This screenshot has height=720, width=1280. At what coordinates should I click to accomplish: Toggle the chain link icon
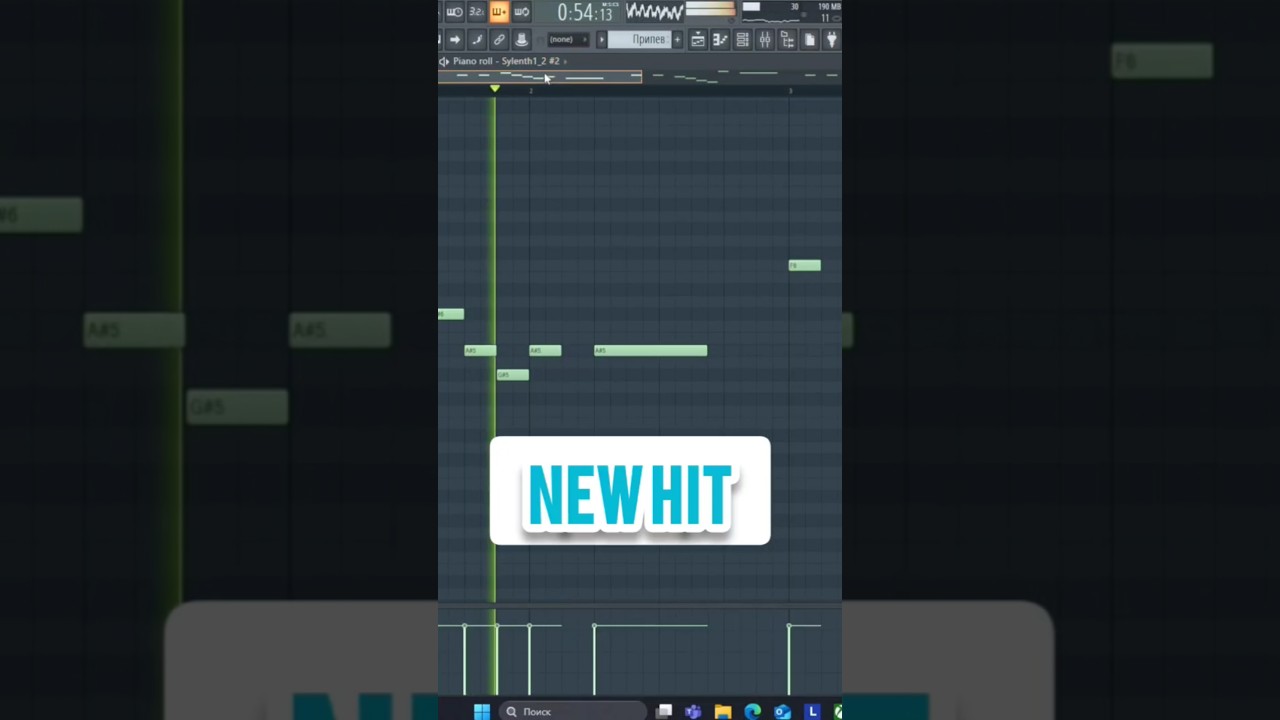499,40
